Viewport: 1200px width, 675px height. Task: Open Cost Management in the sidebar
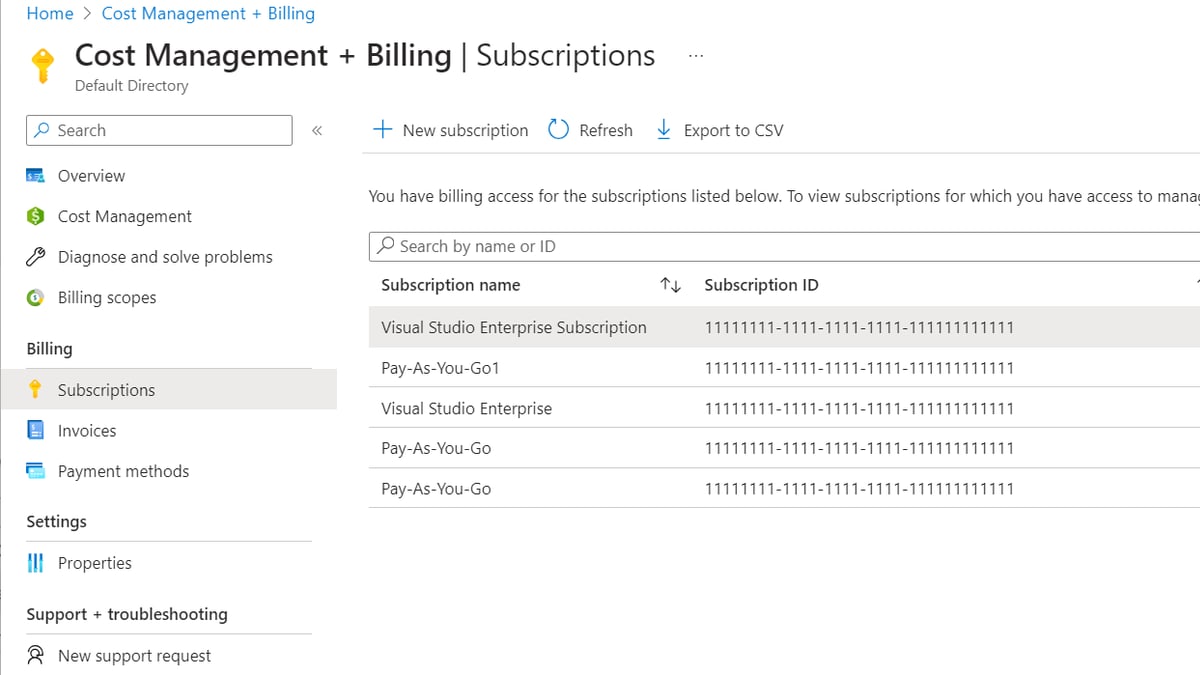(125, 216)
